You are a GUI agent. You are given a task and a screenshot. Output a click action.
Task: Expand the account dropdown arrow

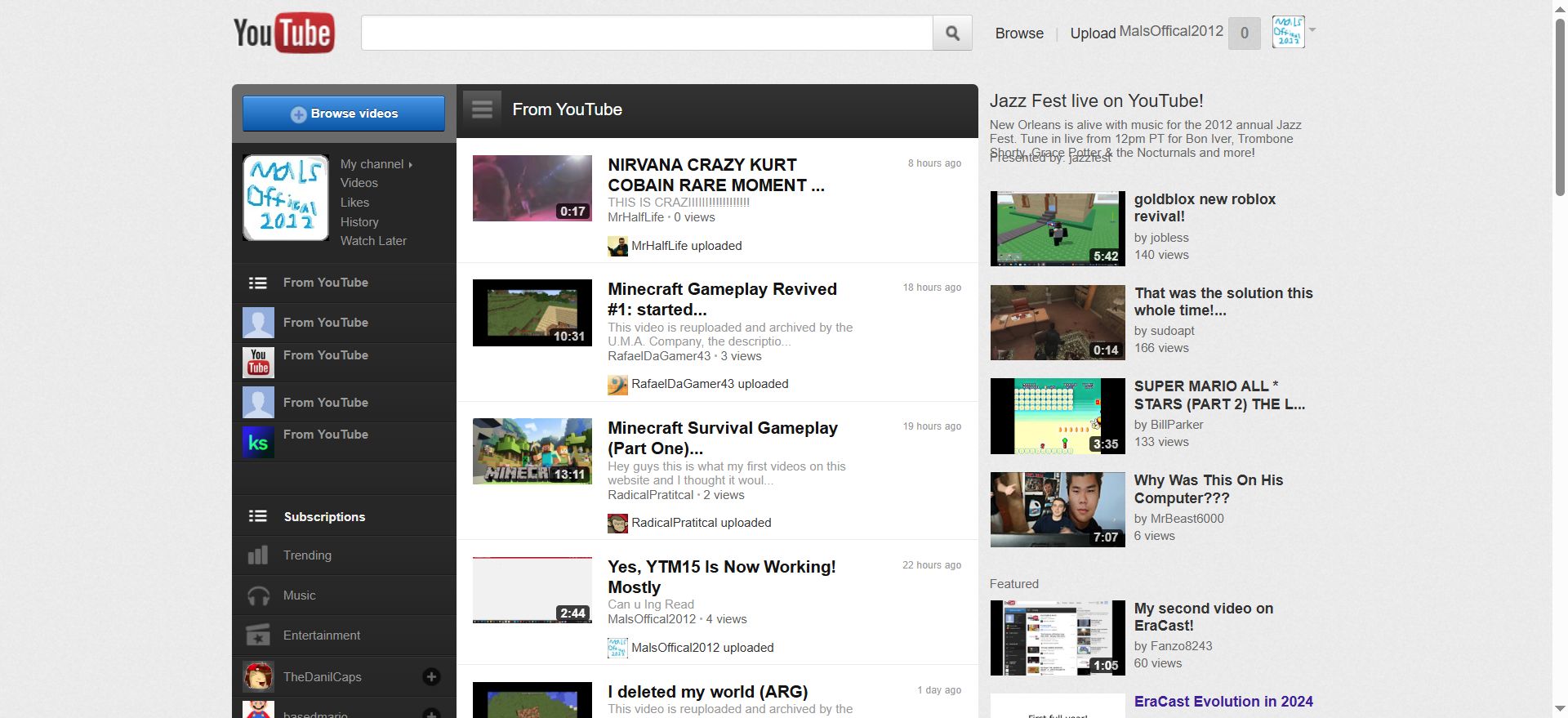pos(1312,30)
